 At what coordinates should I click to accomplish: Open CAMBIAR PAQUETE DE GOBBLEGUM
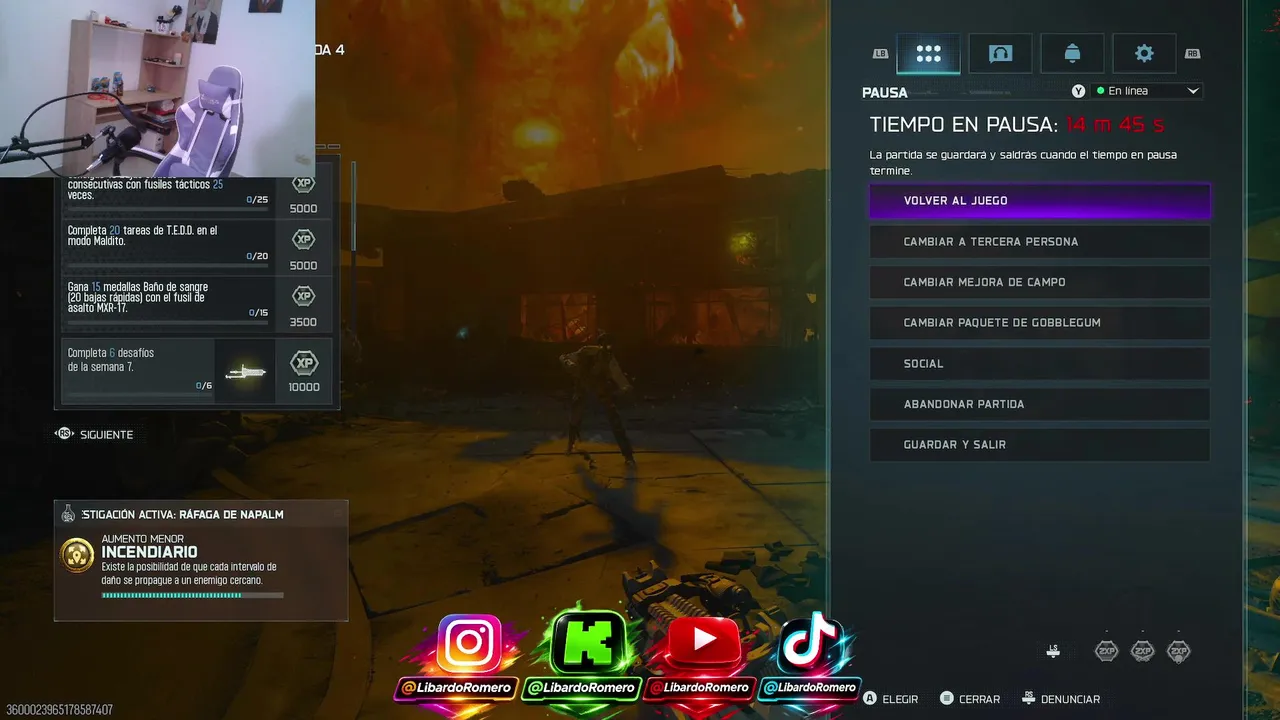(1040, 323)
